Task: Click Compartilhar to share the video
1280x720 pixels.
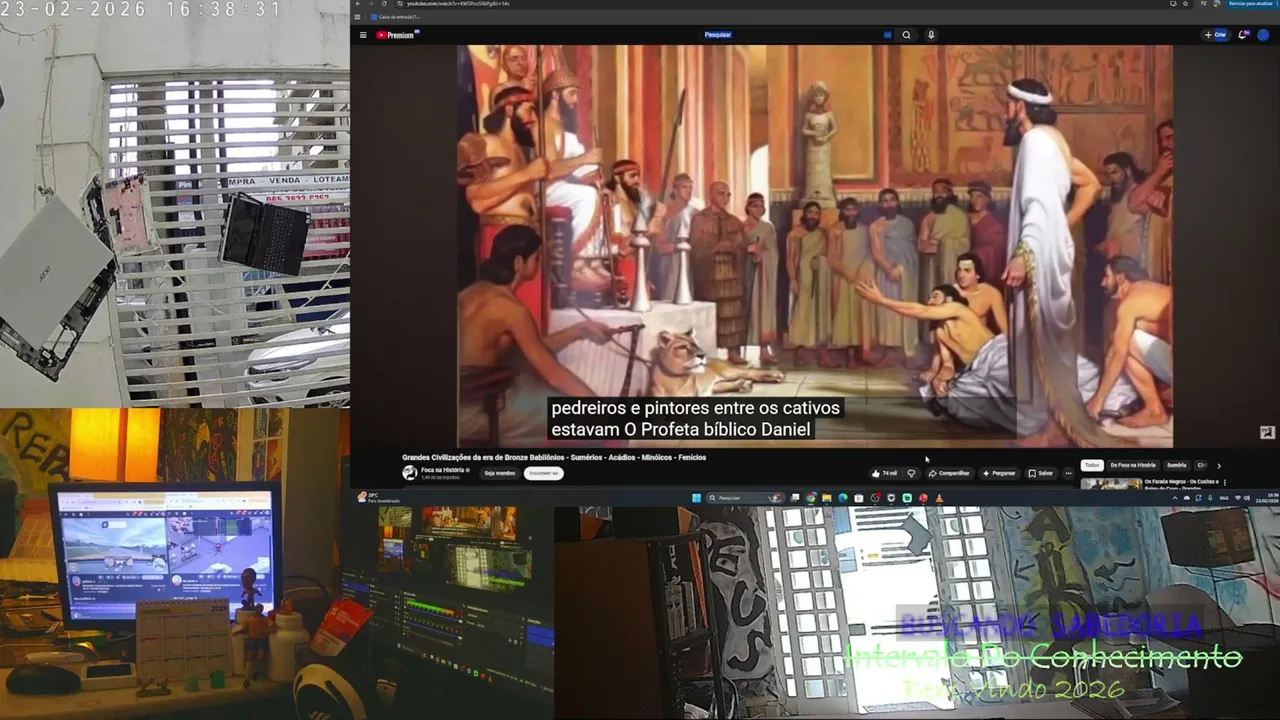Action: pos(949,473)
